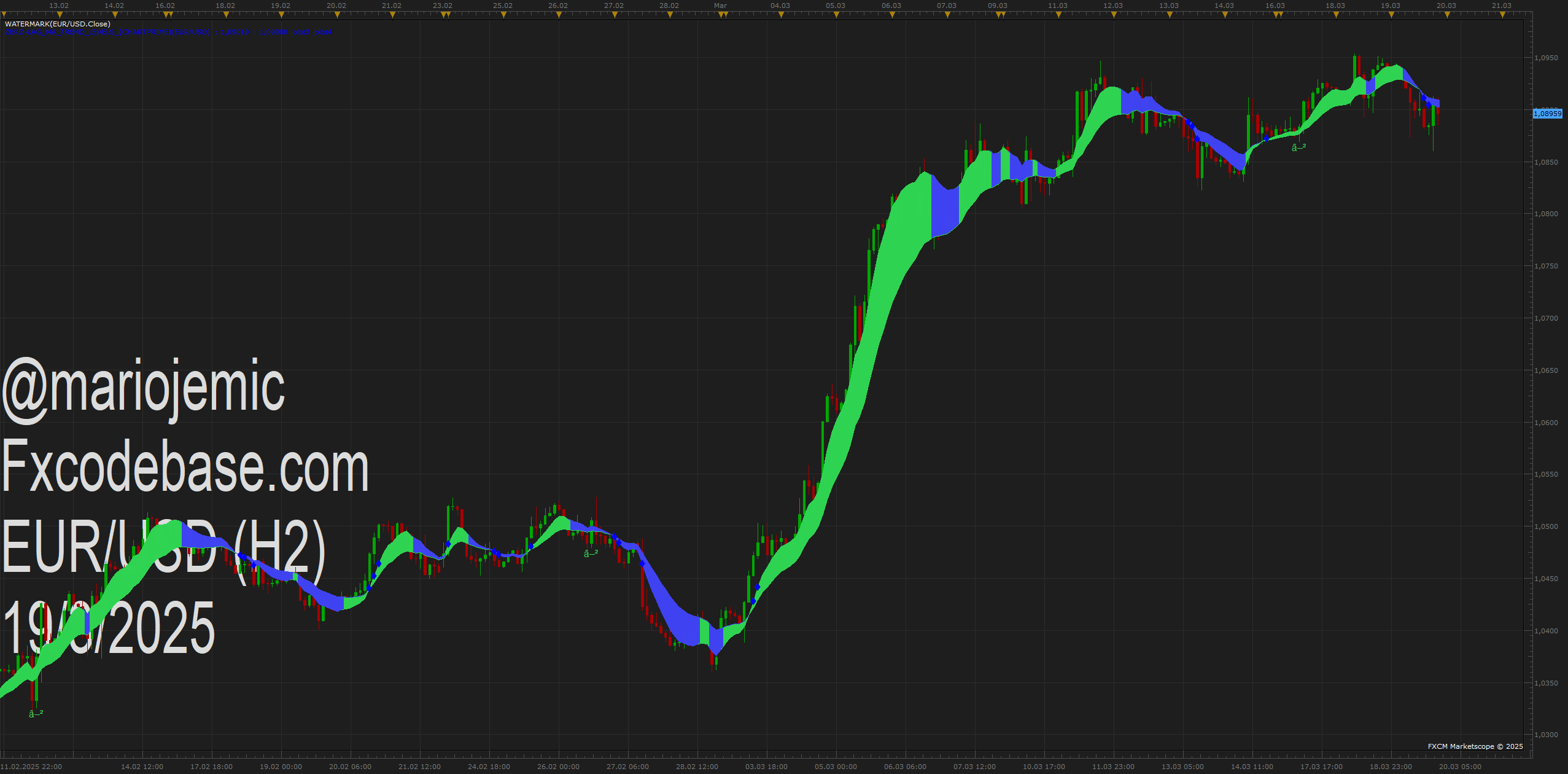The height and width of the screenshot is (774, 1568).
Task: Click the top axis label Mar
Action: pyautogui.click(x=720, y=6)
